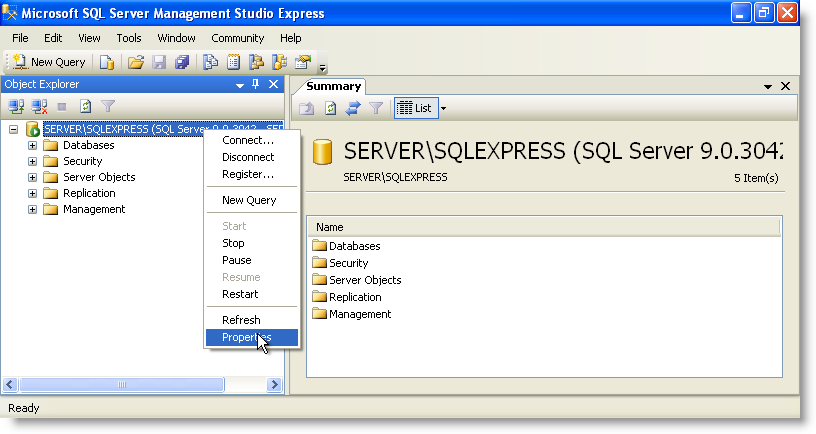Image resolution: width=816 pixels, height=434 pixels.
Task: Open the View menu
Action: click(89, 39)
